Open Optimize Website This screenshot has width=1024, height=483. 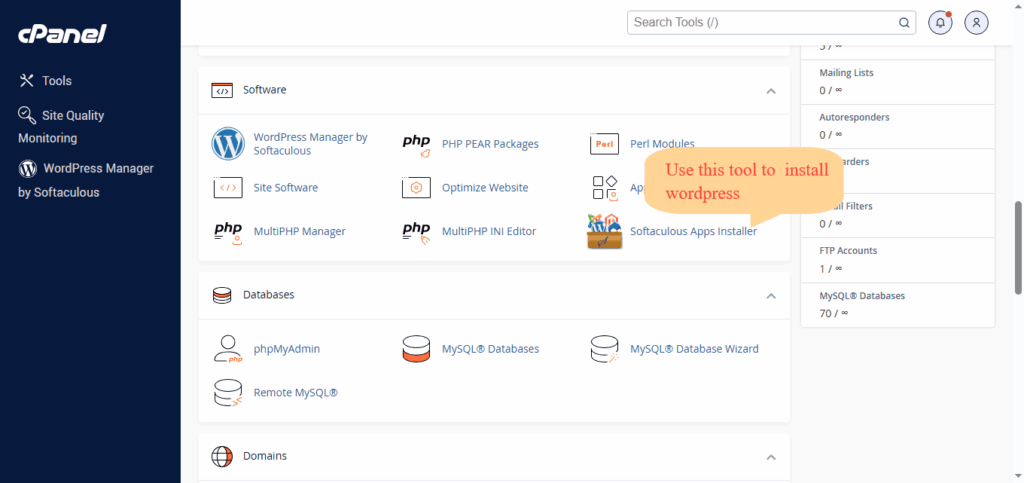tap(485, 187)
